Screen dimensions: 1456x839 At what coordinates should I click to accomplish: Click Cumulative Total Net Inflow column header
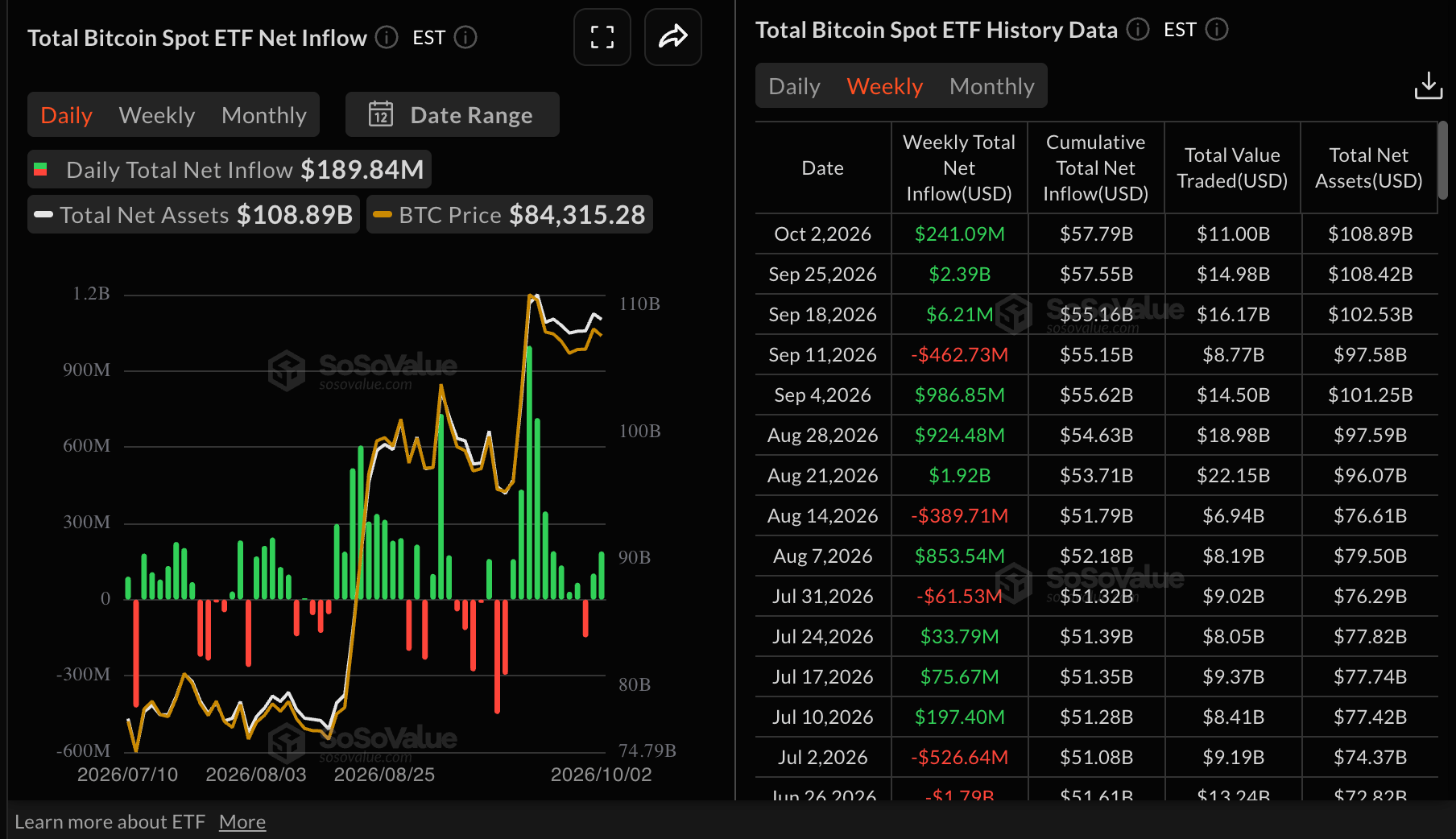(1096, 167)
